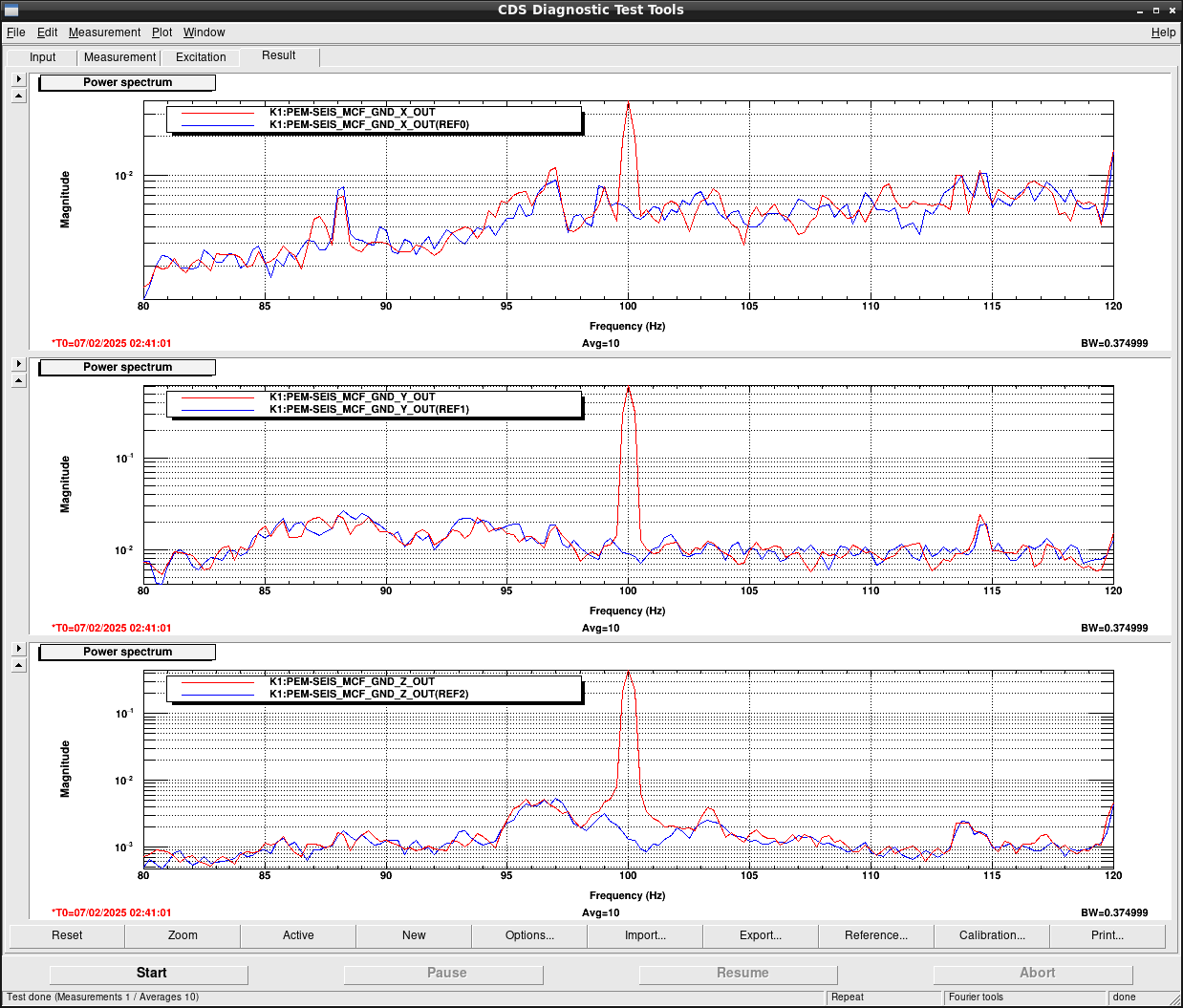Switch to the Input tab

pyautogui.click(x=42, y=57)
